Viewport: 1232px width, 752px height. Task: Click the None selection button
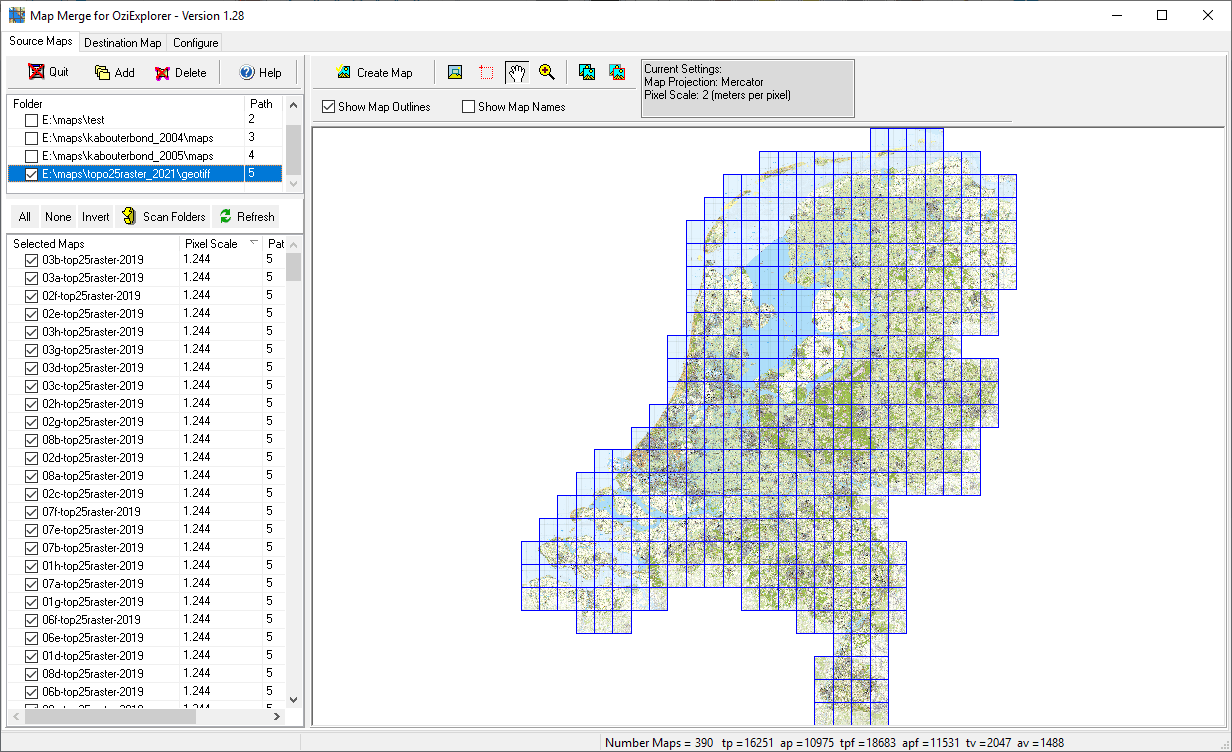[58, 217]
